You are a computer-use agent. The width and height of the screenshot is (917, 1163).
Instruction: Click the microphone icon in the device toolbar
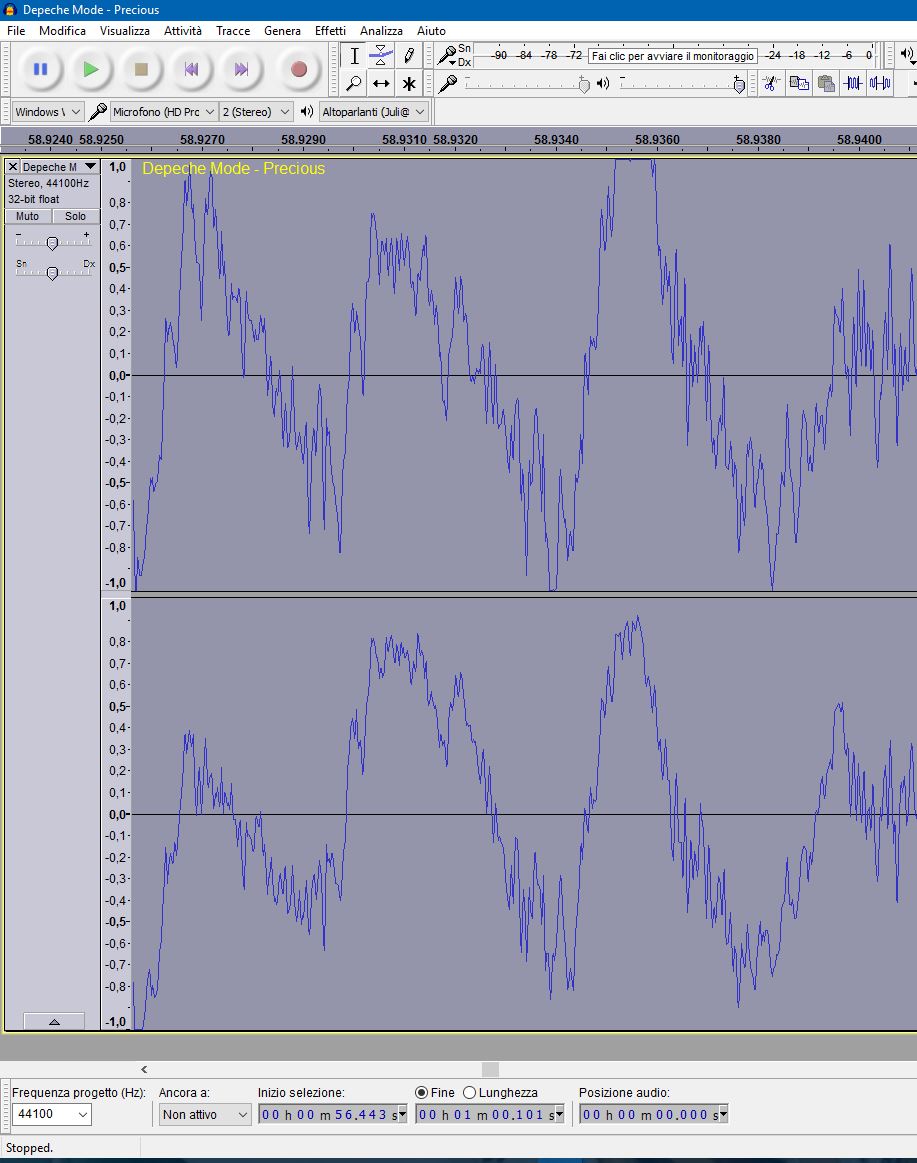tap(97, 112)
